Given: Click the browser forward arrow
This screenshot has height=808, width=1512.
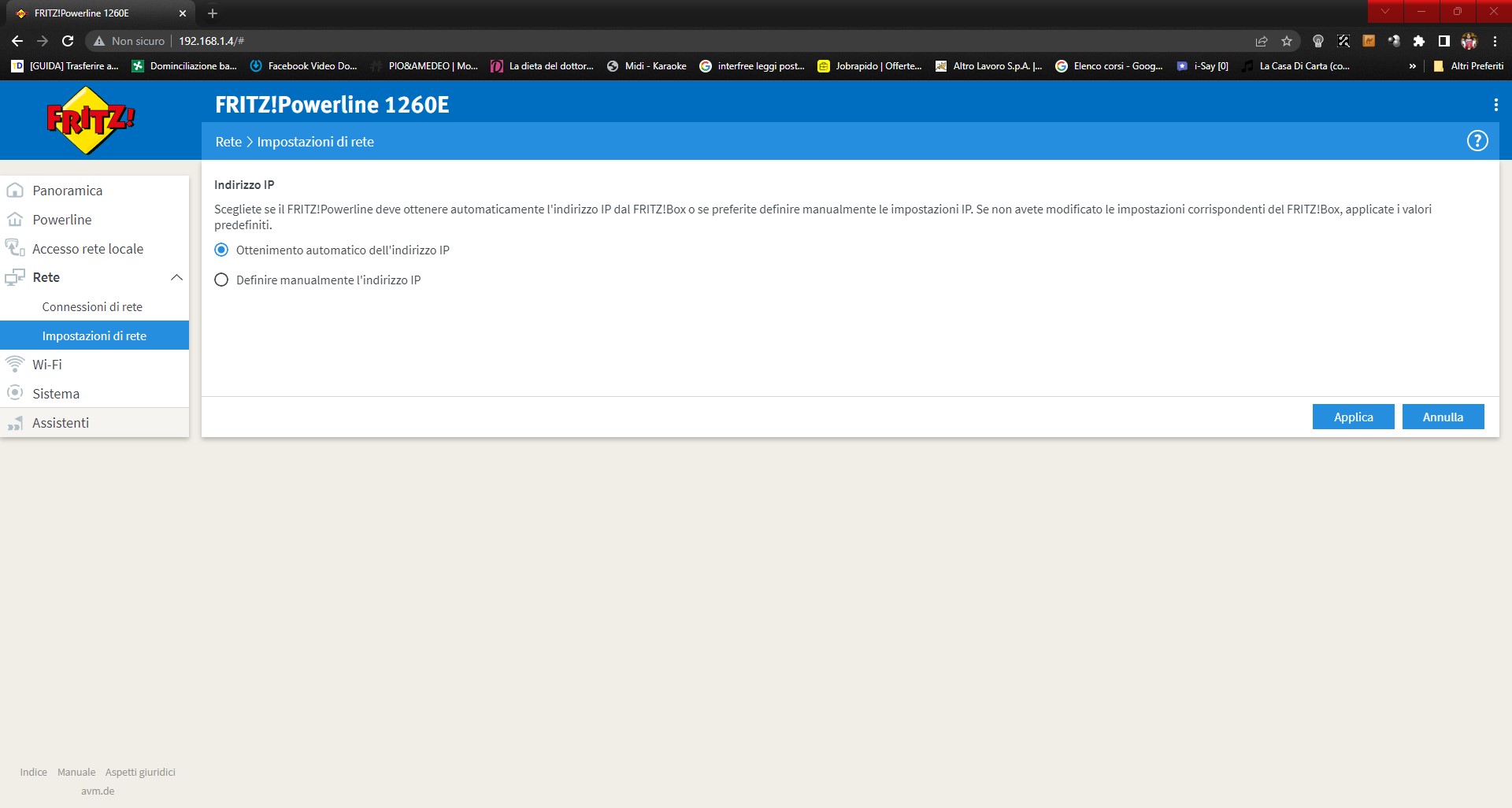Looking at the screenshot, I should coord(43,41).
